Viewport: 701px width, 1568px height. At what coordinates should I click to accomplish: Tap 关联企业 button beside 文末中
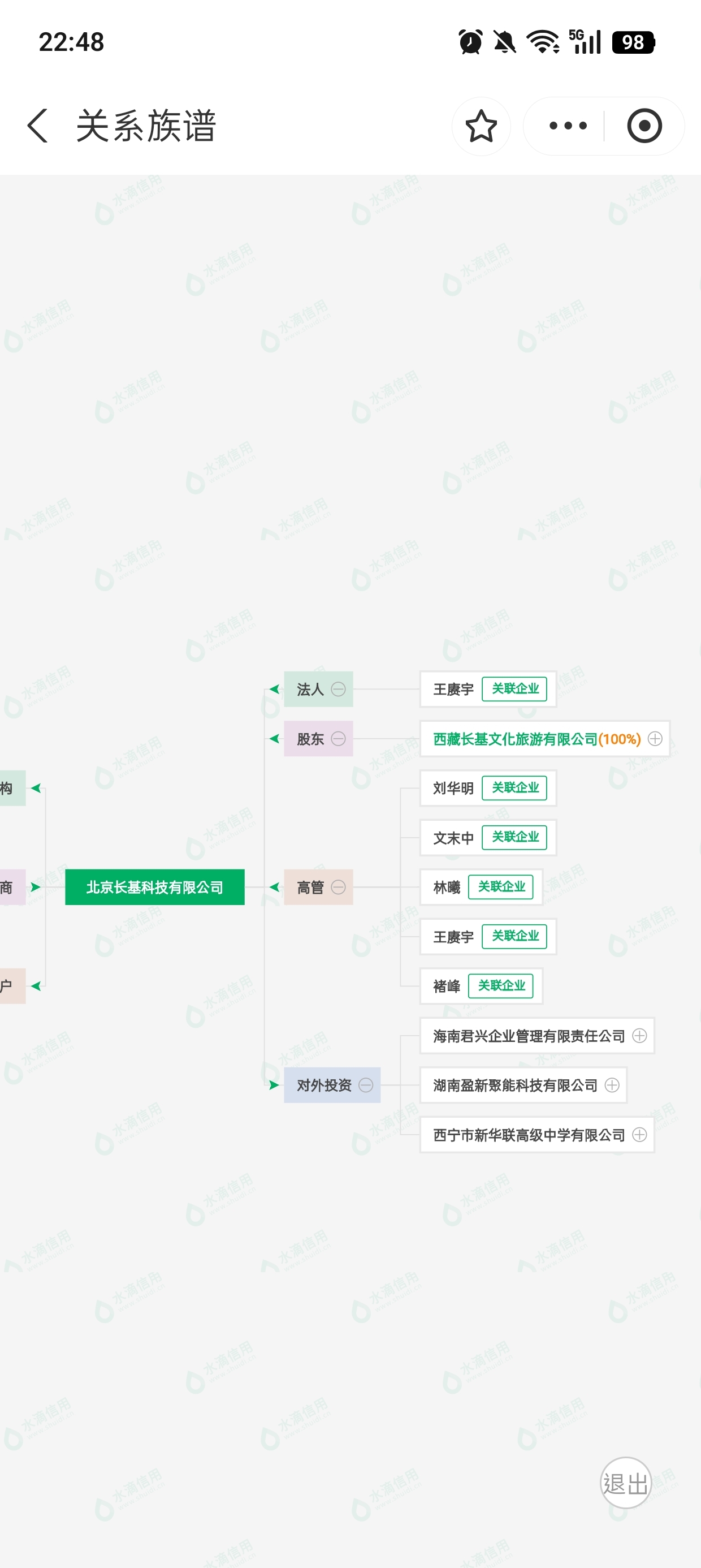click(x=515, y=838)
